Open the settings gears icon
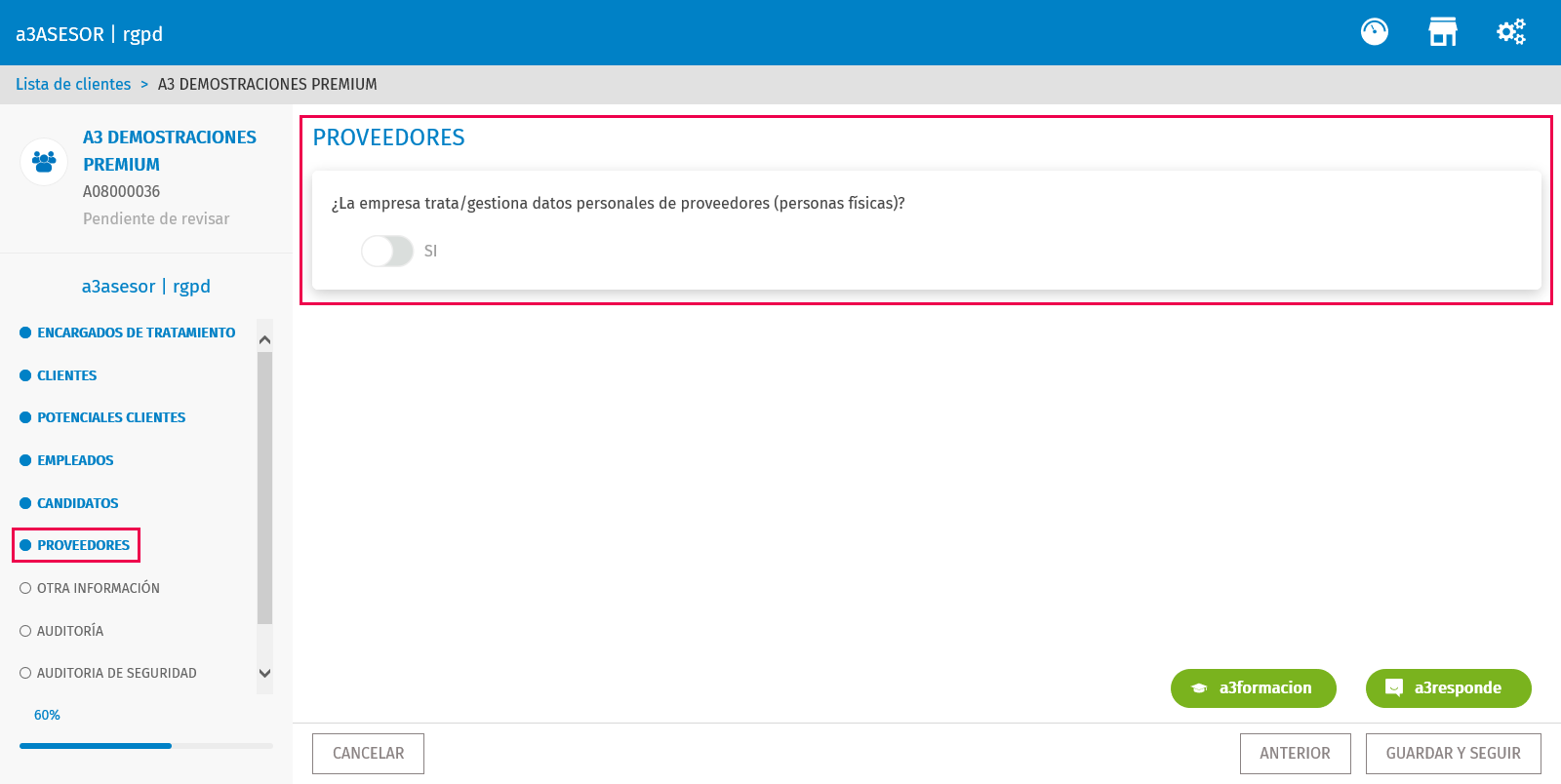Viewport: 1561px width, 784px height. pos(1511,32)
